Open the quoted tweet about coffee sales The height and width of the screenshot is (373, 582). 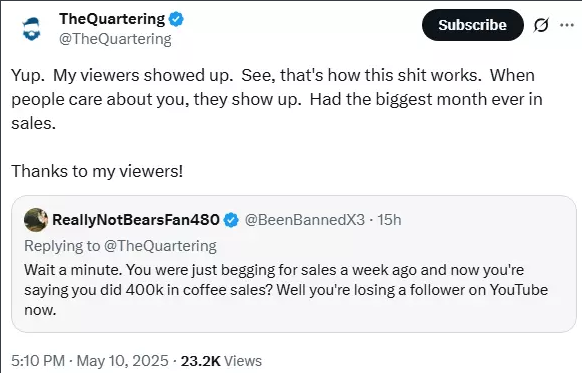(294, 264)
